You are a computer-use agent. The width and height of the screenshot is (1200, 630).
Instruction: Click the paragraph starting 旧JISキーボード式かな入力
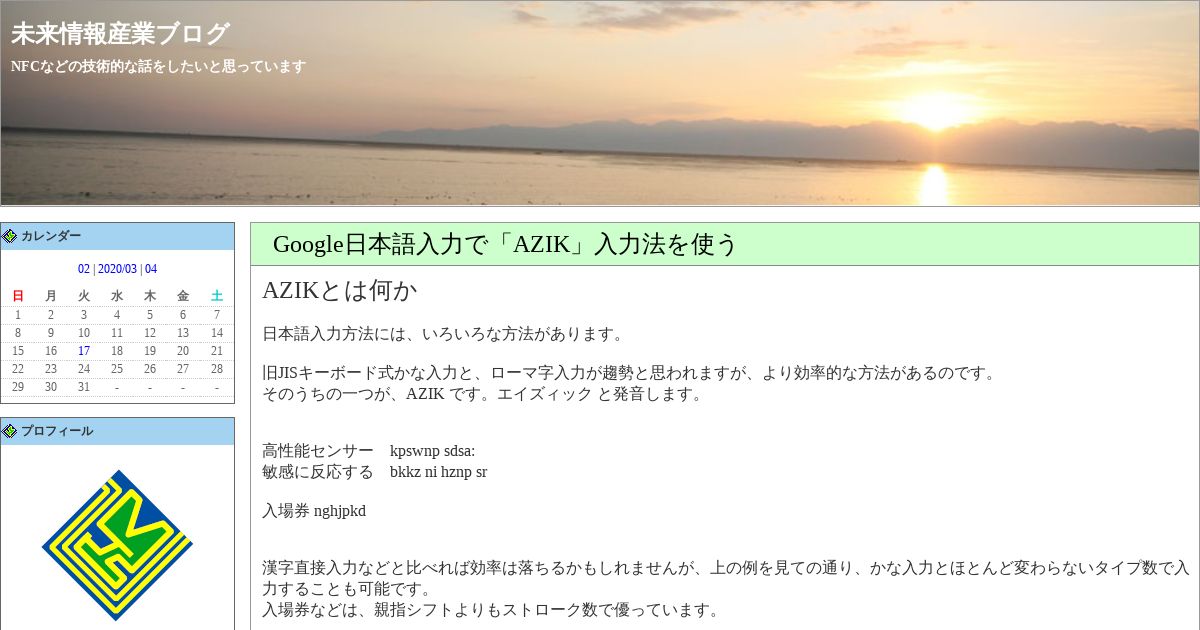(630, 374)
